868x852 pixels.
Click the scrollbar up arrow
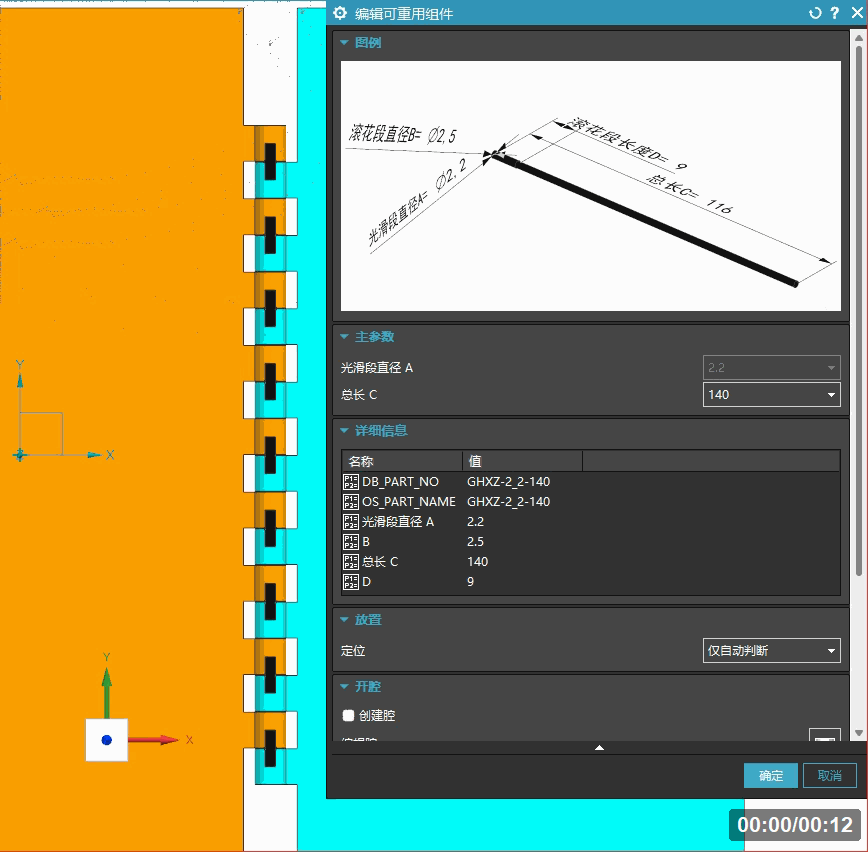pyautogui.click(x=859, y=38)
